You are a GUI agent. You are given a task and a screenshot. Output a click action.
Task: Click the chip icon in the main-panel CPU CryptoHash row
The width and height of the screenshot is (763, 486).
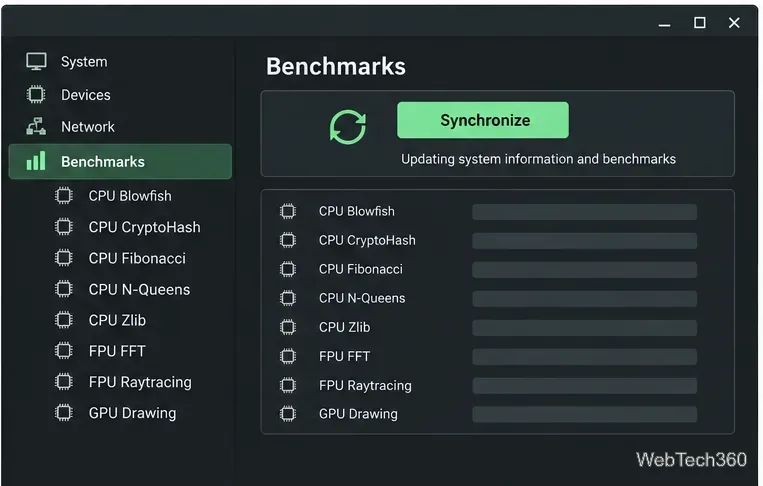(288, 240)
